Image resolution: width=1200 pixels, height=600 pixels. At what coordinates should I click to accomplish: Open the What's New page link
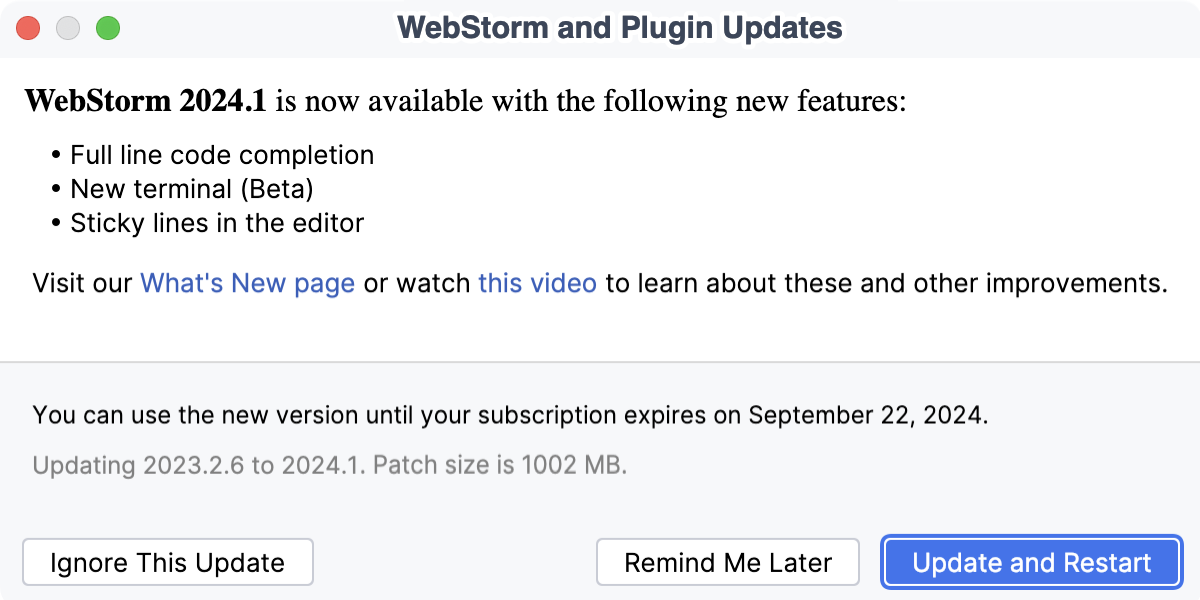[x=248, y=283]
